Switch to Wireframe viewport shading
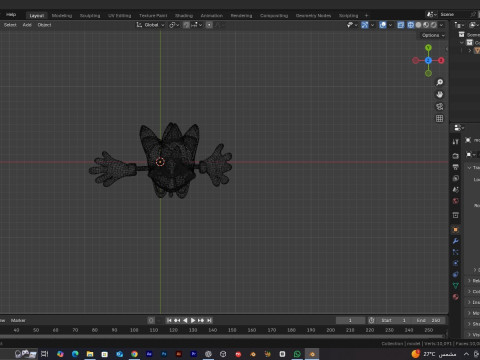The height and width of the screenshot is (360, 480). (x=411, y=25)
